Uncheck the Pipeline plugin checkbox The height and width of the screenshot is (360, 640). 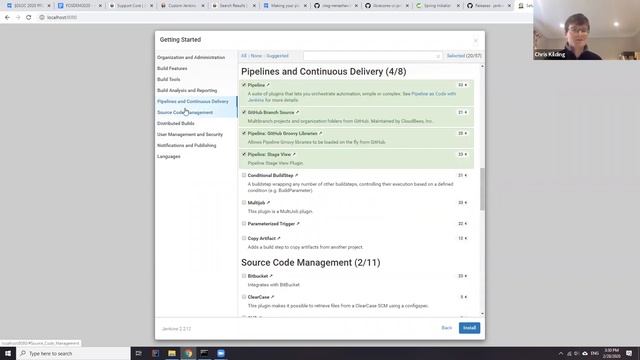244,85
